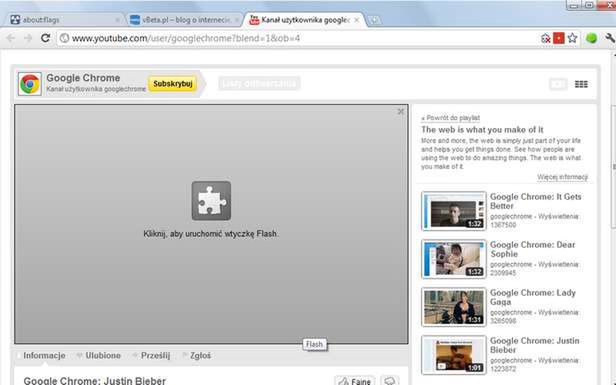Open thumbnail for Google Chrome: Dear Sophie

(x=454, y=259)
